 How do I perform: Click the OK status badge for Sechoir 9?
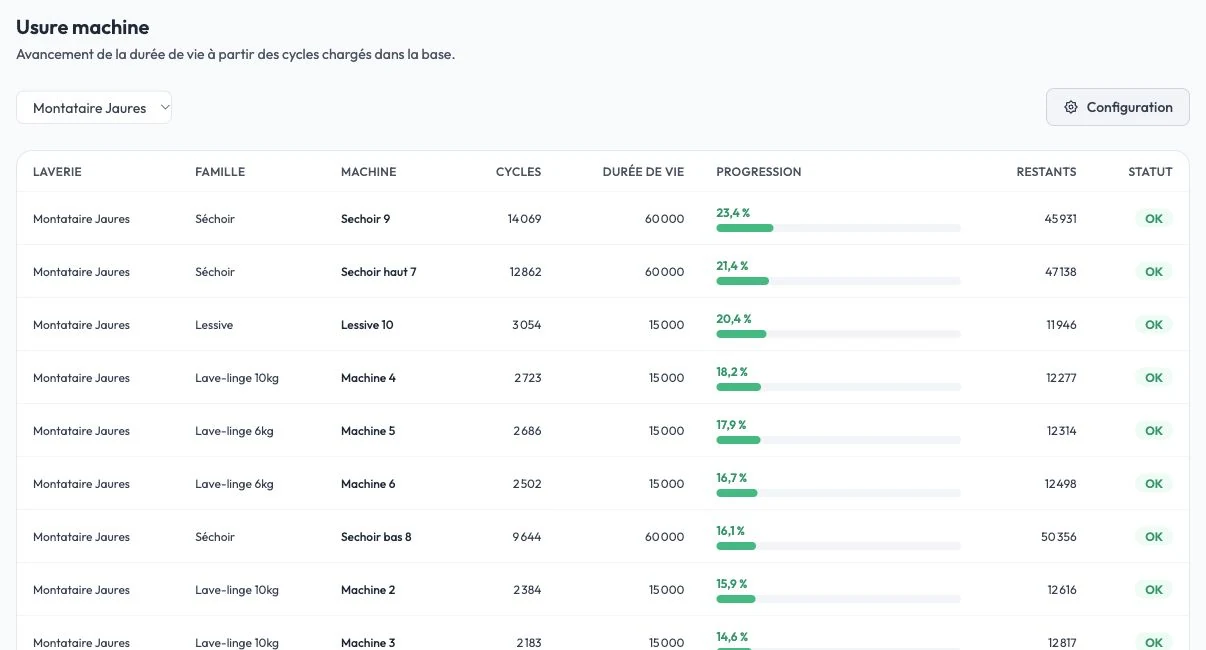click(1153, 219)
